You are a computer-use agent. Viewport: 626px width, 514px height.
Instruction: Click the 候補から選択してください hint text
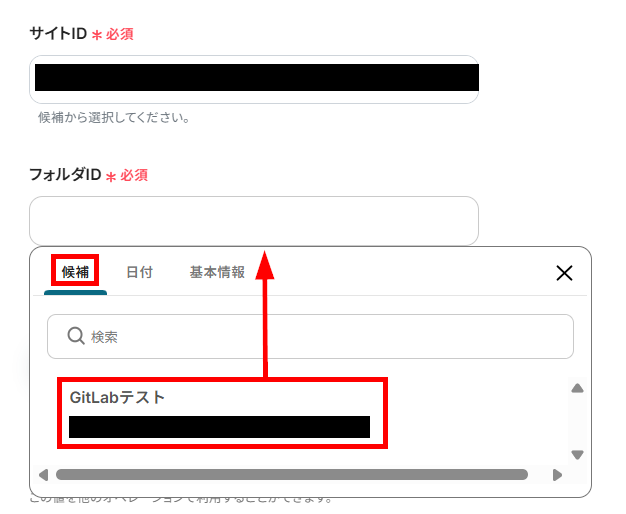(114, 117)
